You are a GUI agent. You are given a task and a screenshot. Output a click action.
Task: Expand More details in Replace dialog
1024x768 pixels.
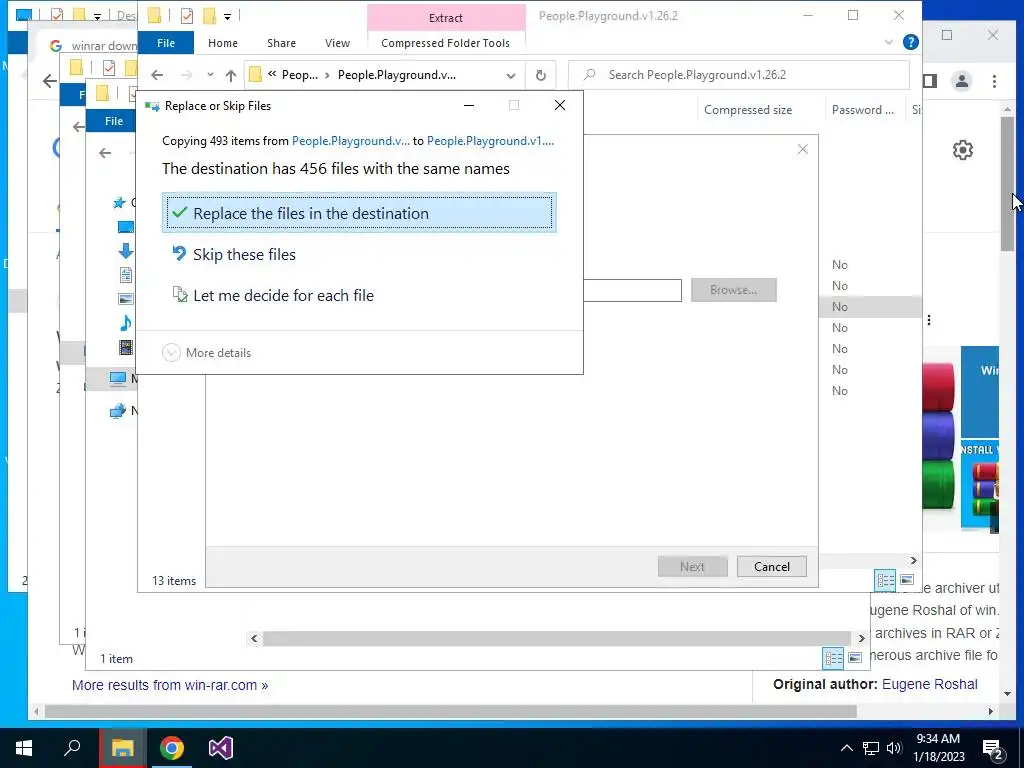point(206,353)
